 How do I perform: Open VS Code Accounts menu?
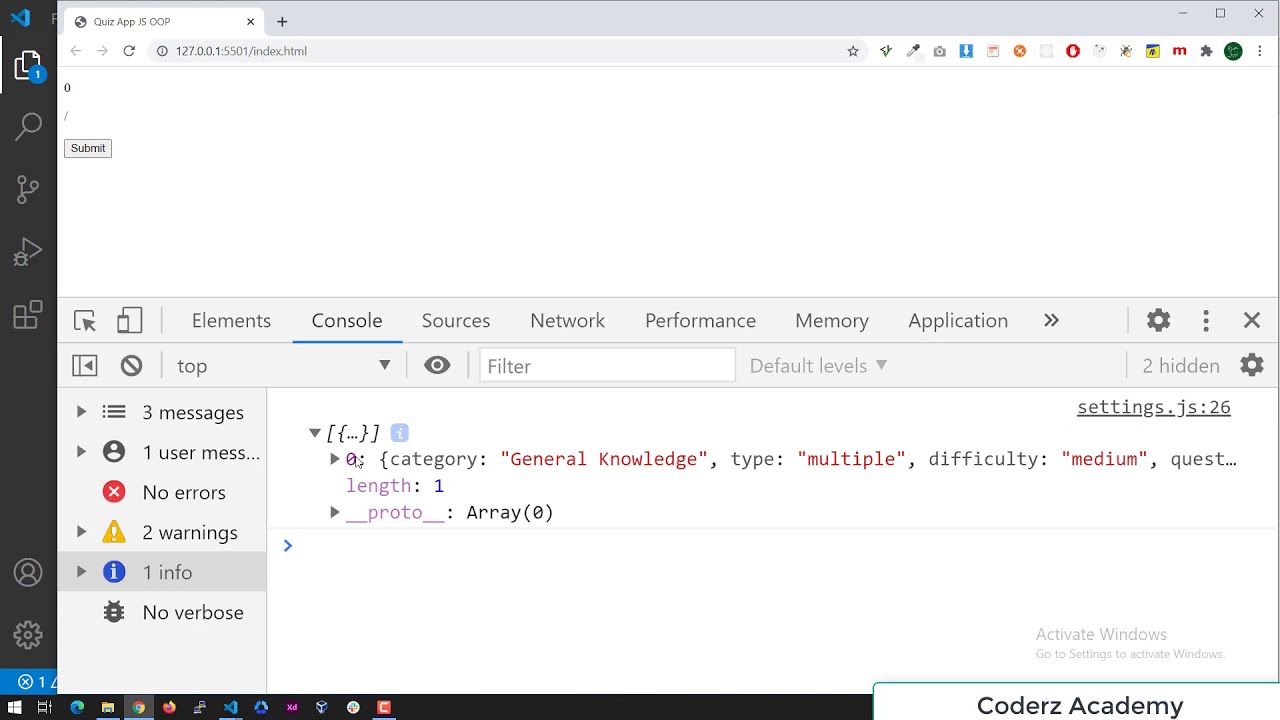click(x=28, y=573)
